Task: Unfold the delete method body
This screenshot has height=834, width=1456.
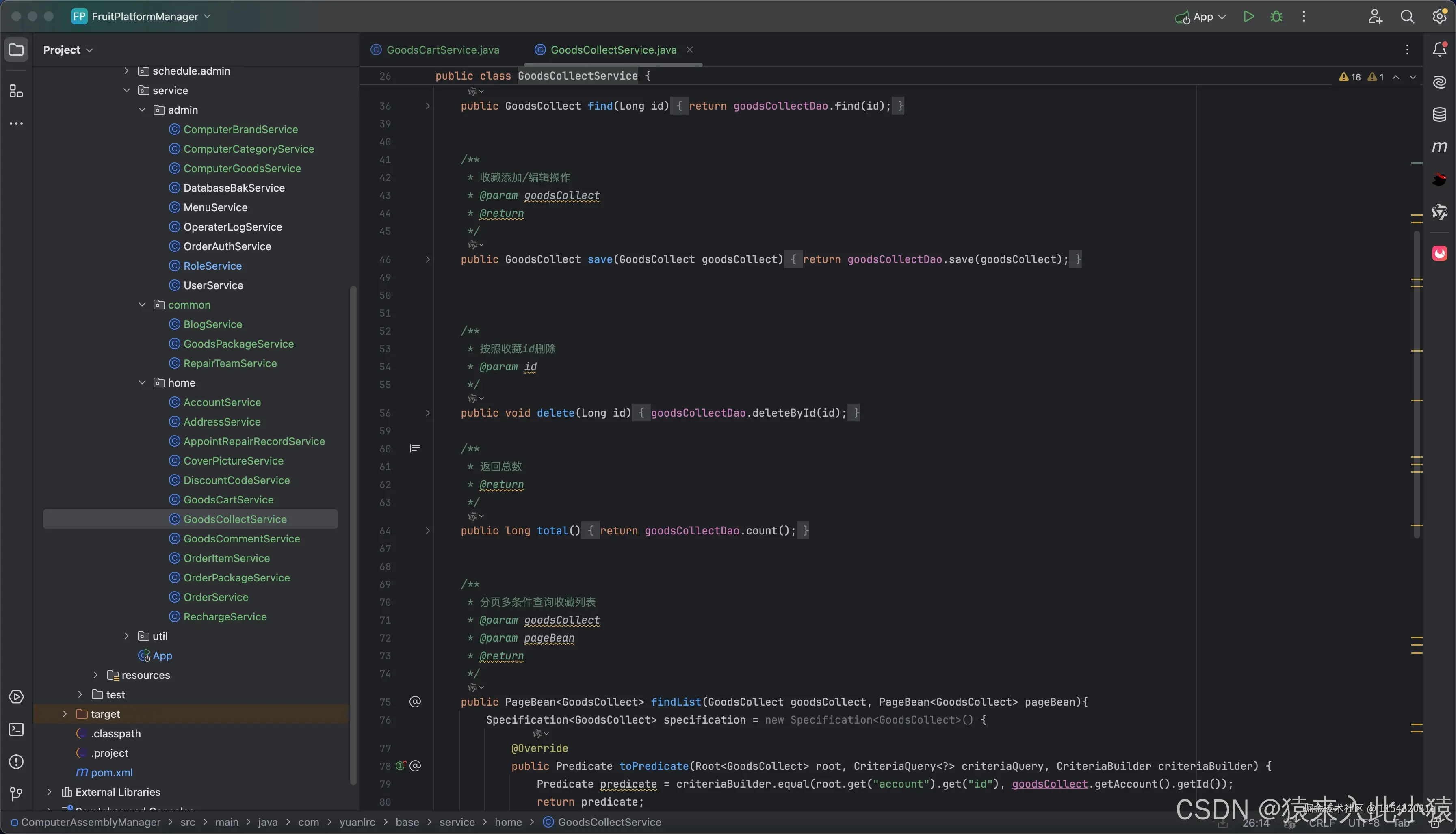Action: click(427, 413)
